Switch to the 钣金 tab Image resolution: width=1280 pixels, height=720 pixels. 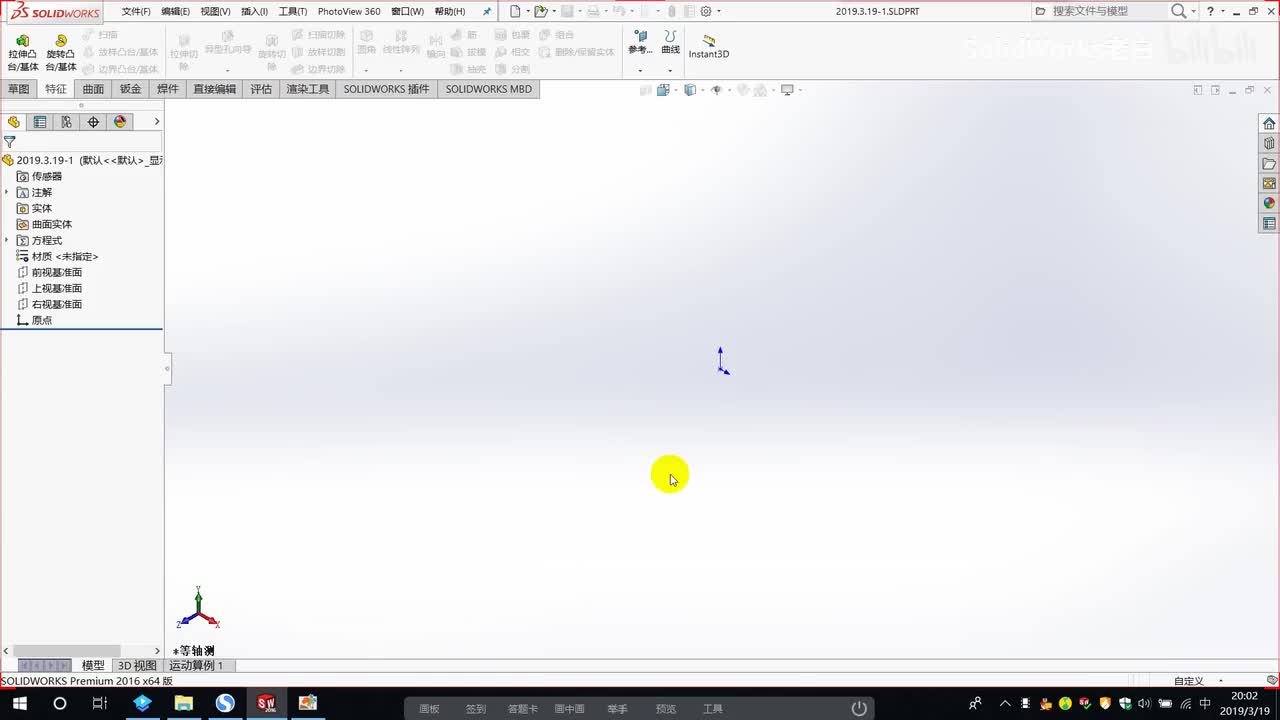coord(131,89)
